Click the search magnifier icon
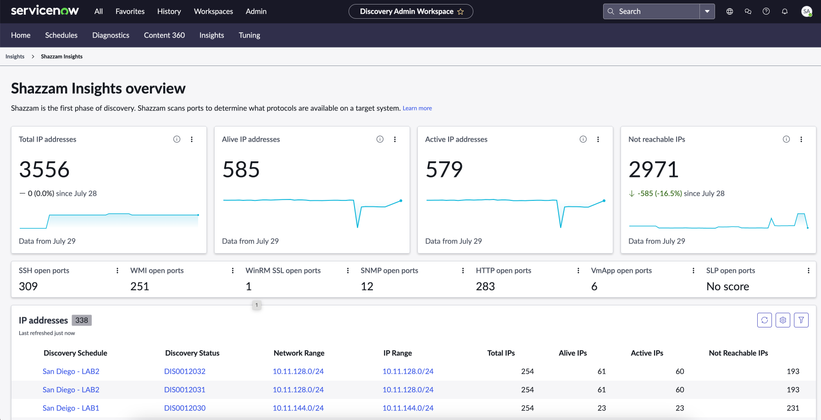Viewport: 821px width, 420px height. [x=611, y=12]
